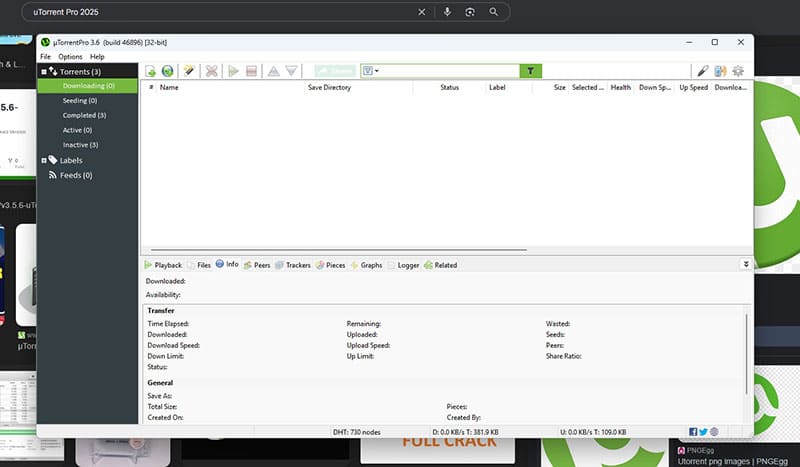Viewport: 800px width, 467px height.
Task: Click the Downloaded column header
Action: (x=731, y=87)
